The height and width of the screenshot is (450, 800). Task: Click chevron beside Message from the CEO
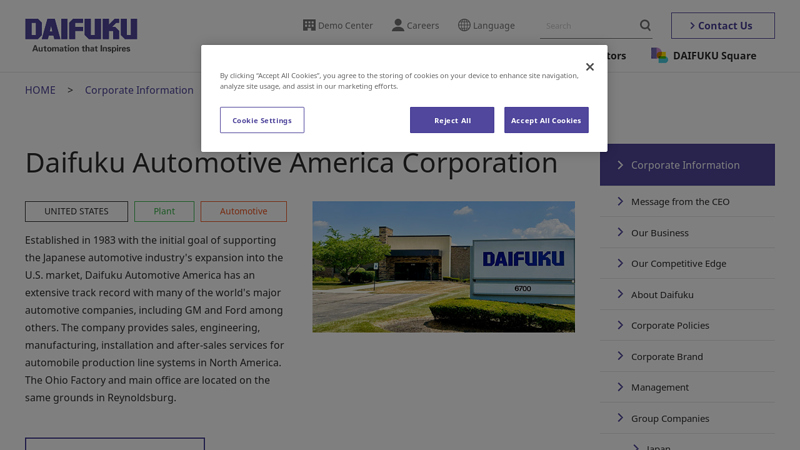(x=620, y=201)
